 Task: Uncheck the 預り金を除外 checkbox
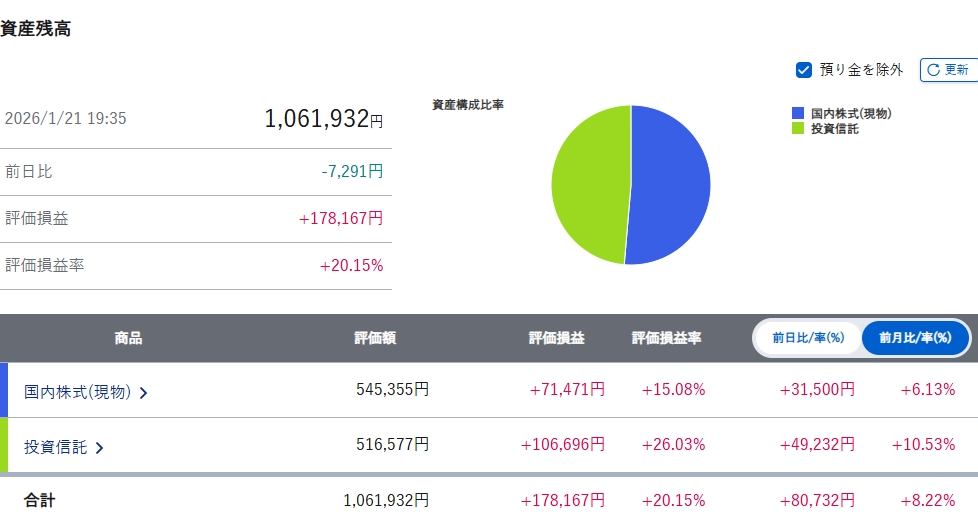(x=803, y=70)
